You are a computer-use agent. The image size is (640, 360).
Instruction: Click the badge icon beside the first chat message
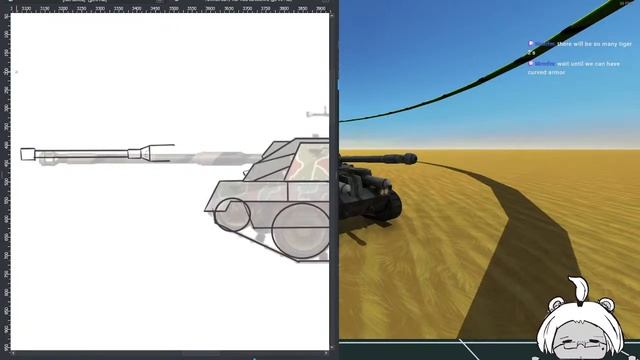531,43
